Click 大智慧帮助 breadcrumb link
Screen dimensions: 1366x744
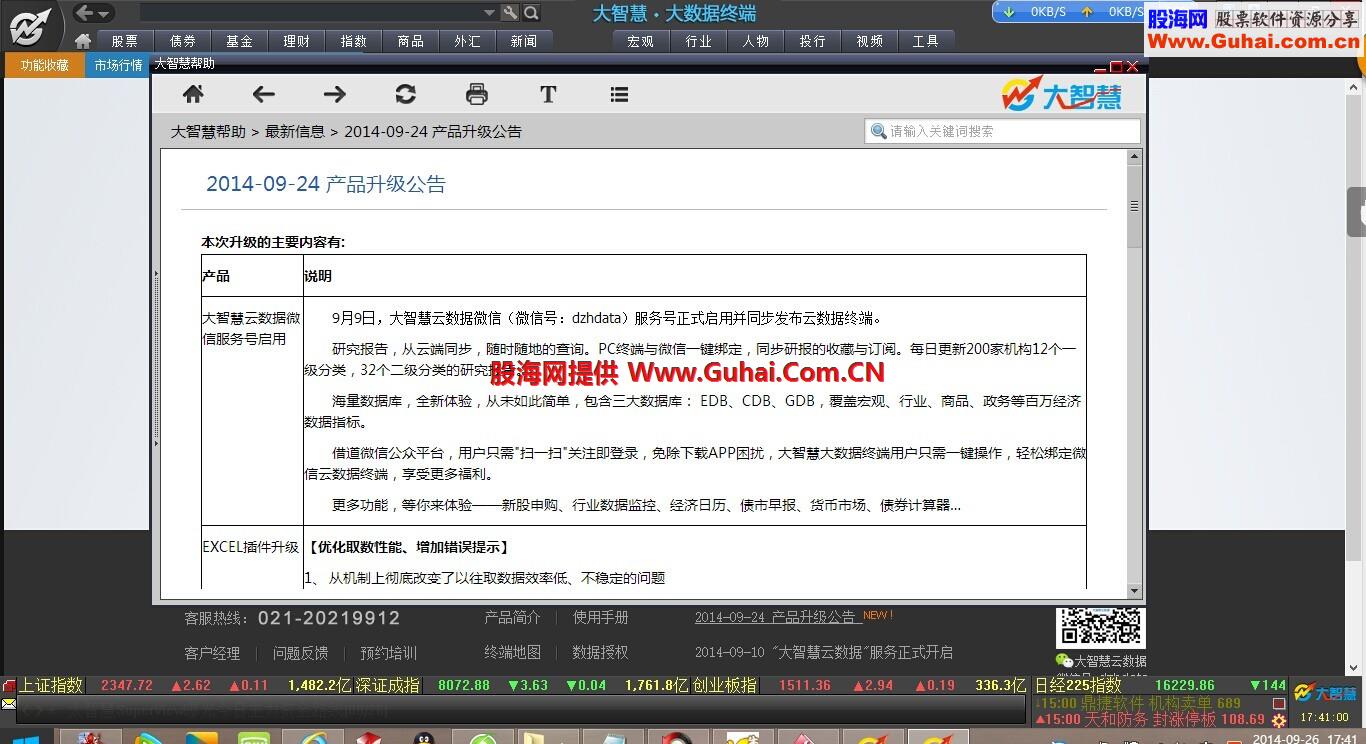point(208,131)
